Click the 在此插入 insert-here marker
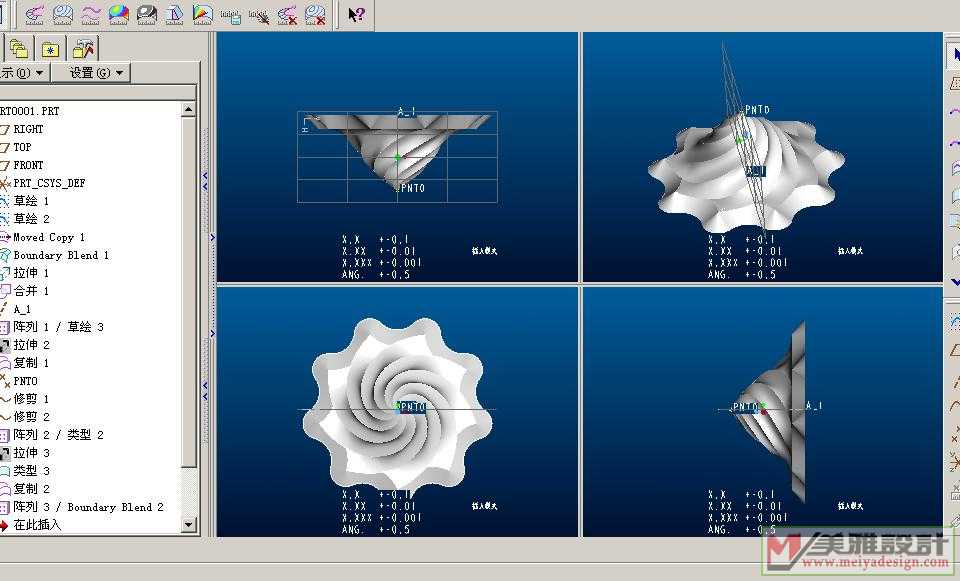Image resolution: width=960 pixels, height=581 pixels. [36, 525]
